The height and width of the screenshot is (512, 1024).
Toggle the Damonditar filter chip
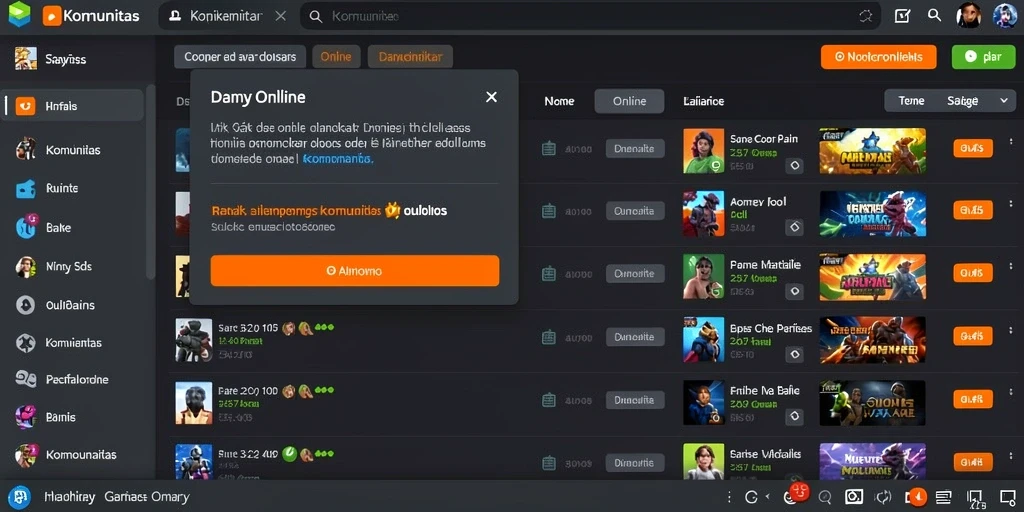[410, 57]
